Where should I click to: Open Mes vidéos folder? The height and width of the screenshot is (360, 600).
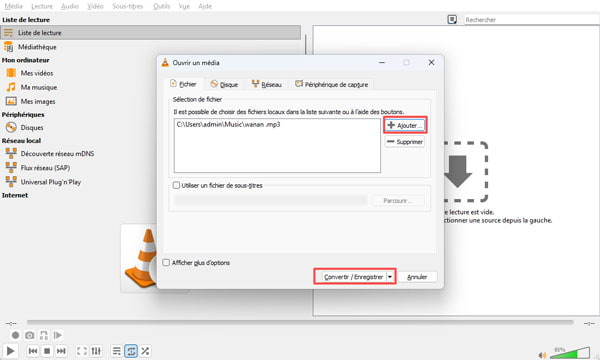pos(37,73)
